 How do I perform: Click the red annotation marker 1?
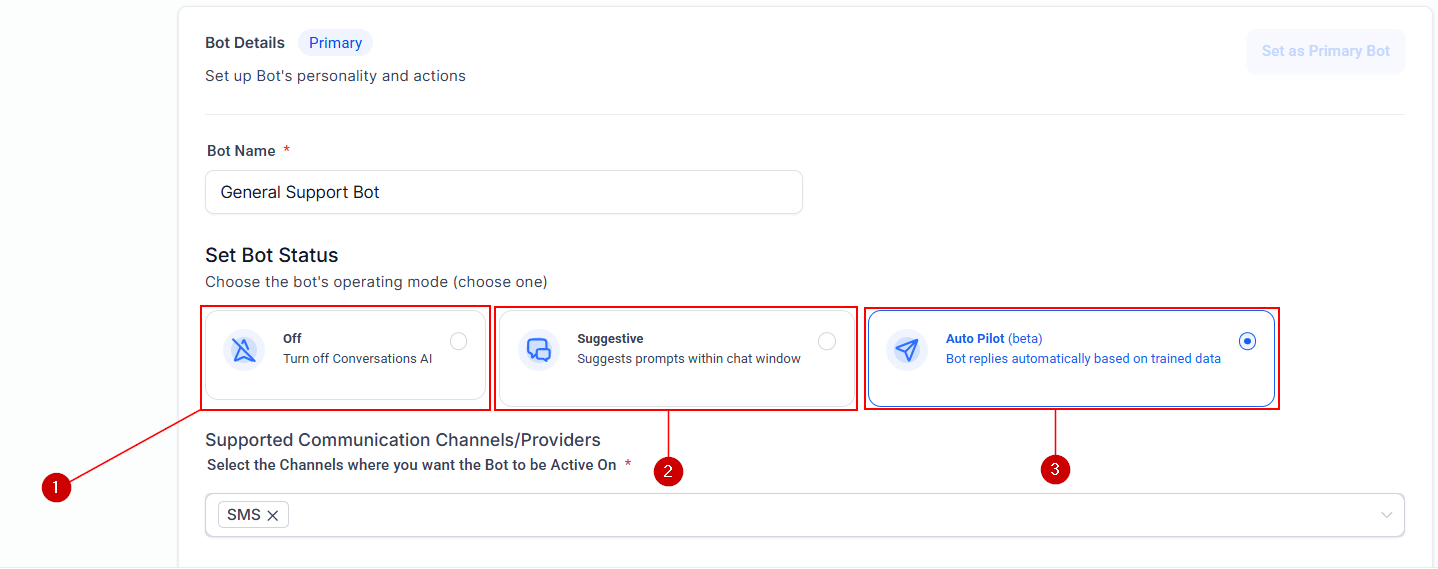coord(56,487)
